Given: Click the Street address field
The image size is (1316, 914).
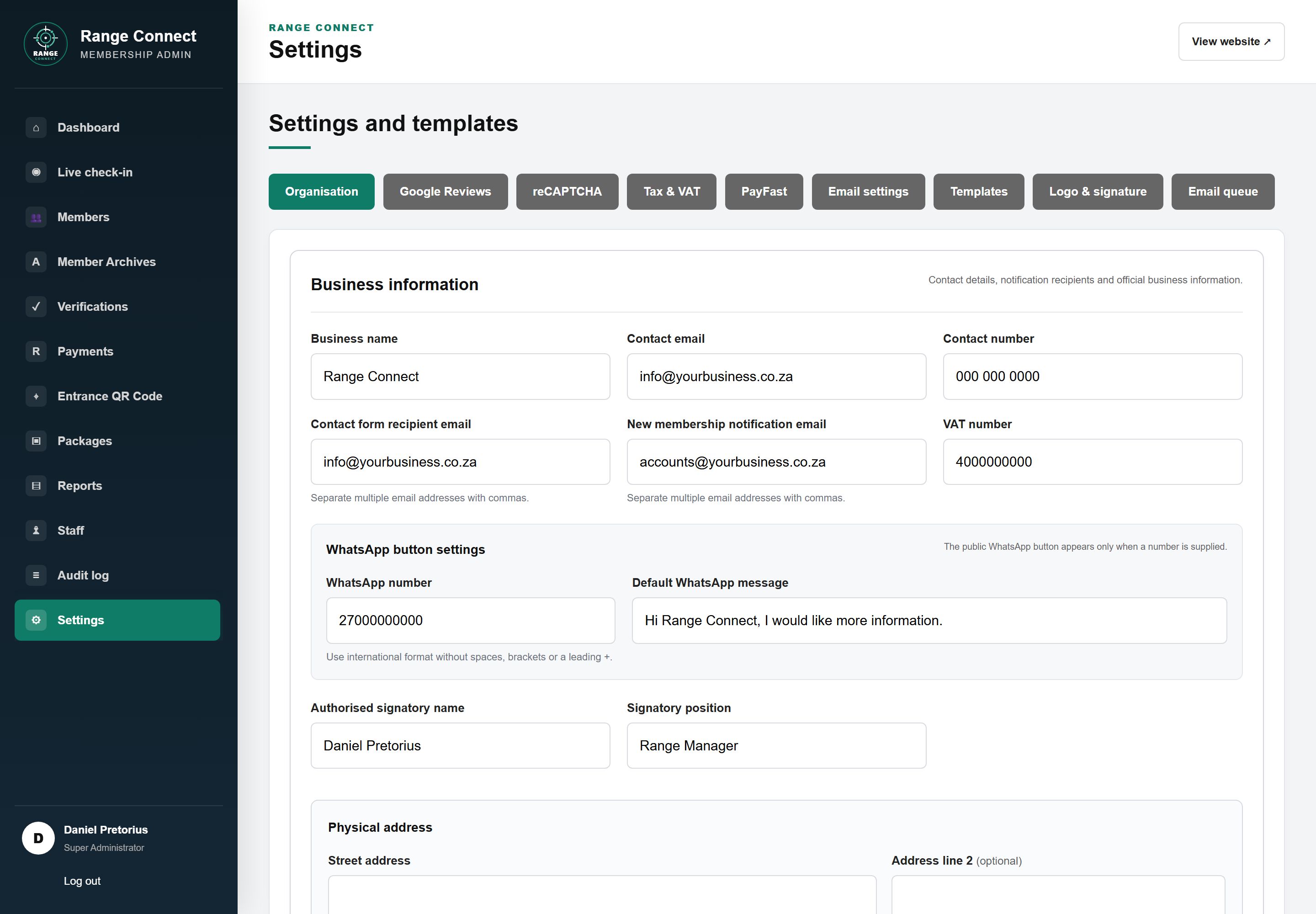Looking at the screenshot, I should [602, 894].
